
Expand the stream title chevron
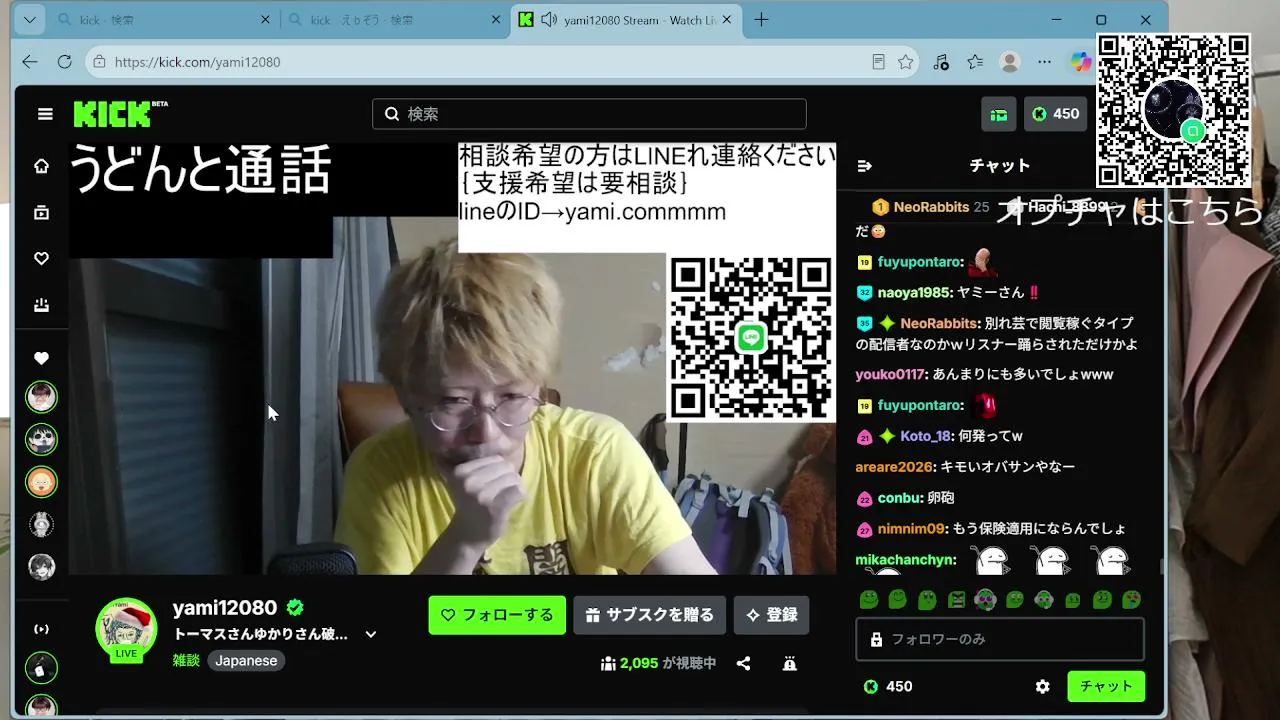pyautogui.click(x=371, y=634)
